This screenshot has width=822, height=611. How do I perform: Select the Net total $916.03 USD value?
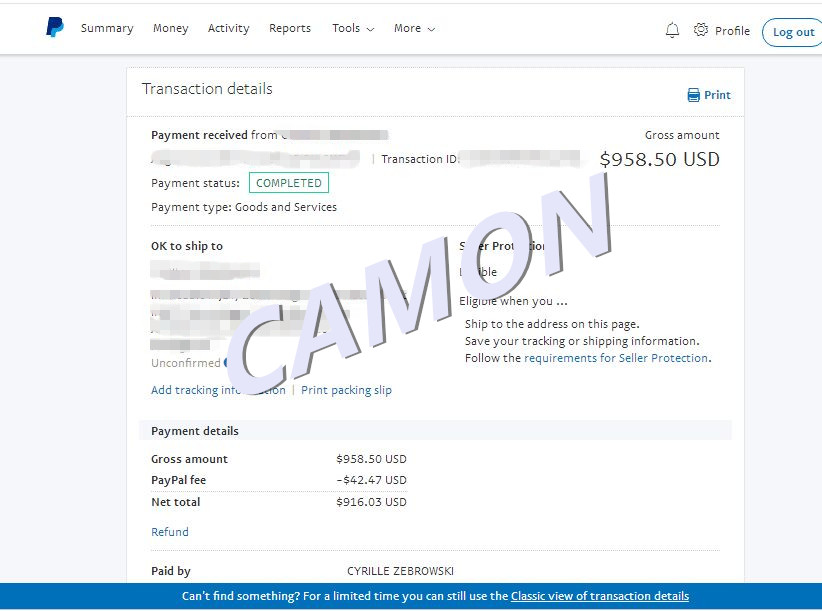pos(371,502)
